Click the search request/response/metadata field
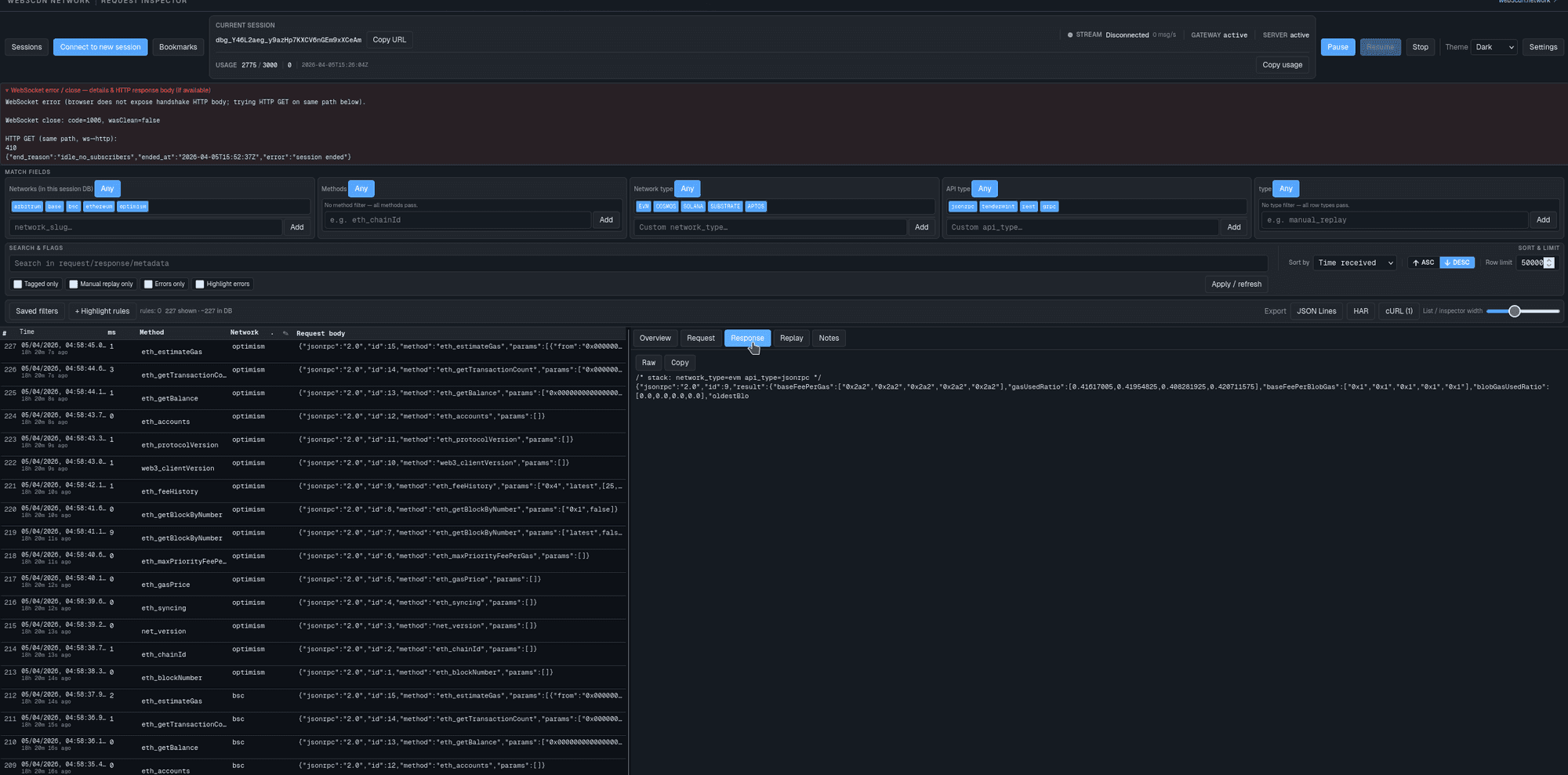Image resolution: width=1568 pixels, height=775 pixels. click(637, 263)
